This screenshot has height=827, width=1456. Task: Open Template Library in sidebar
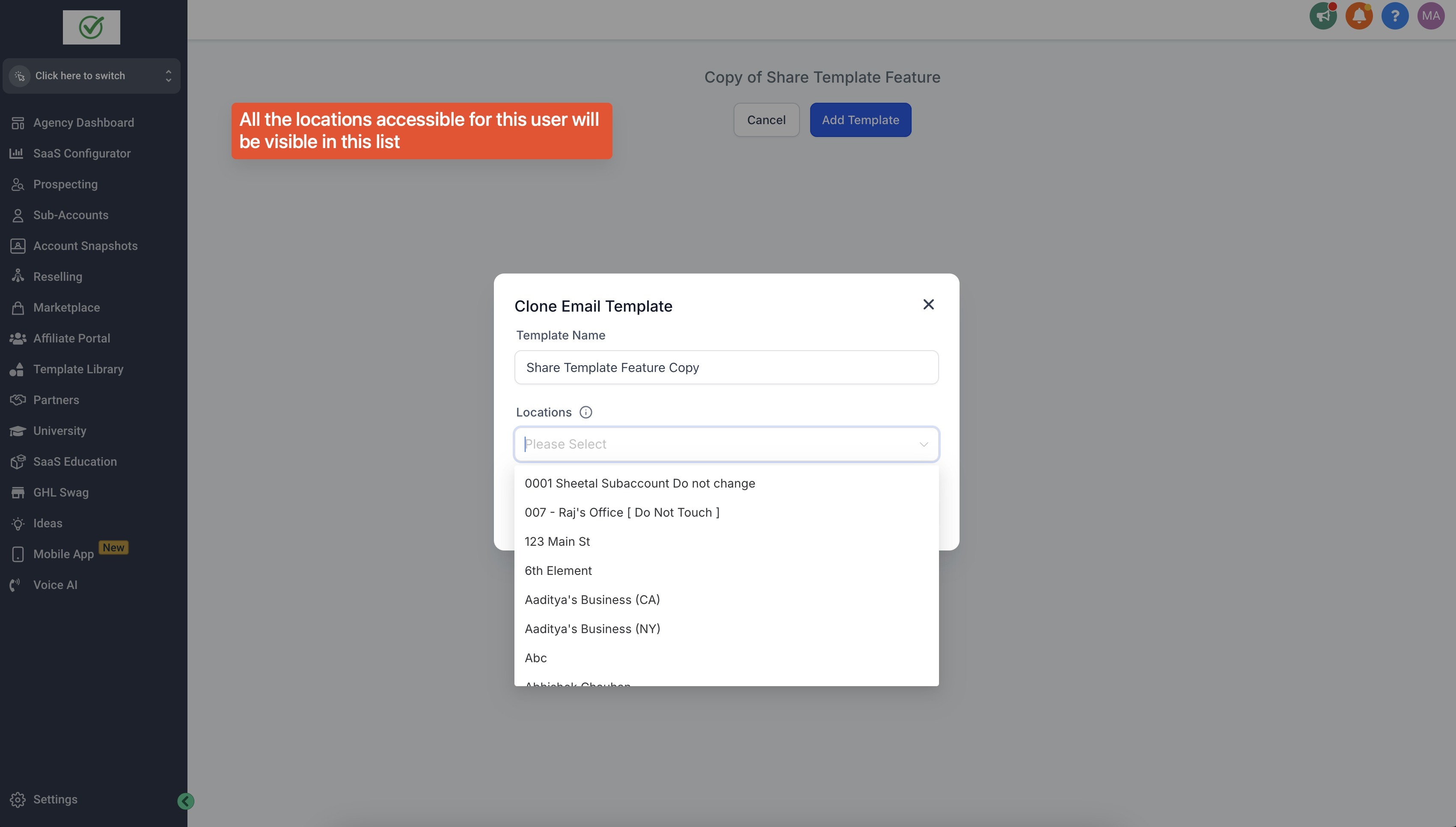click(78, 369)
